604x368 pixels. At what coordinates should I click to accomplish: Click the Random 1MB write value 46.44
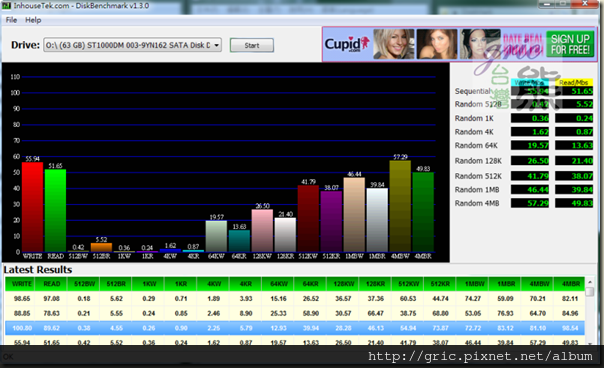(530, 190)
